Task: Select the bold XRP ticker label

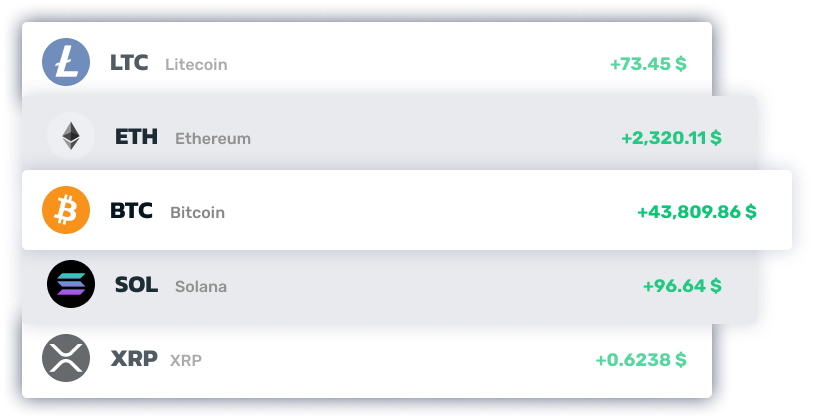Action: (133, 358)
